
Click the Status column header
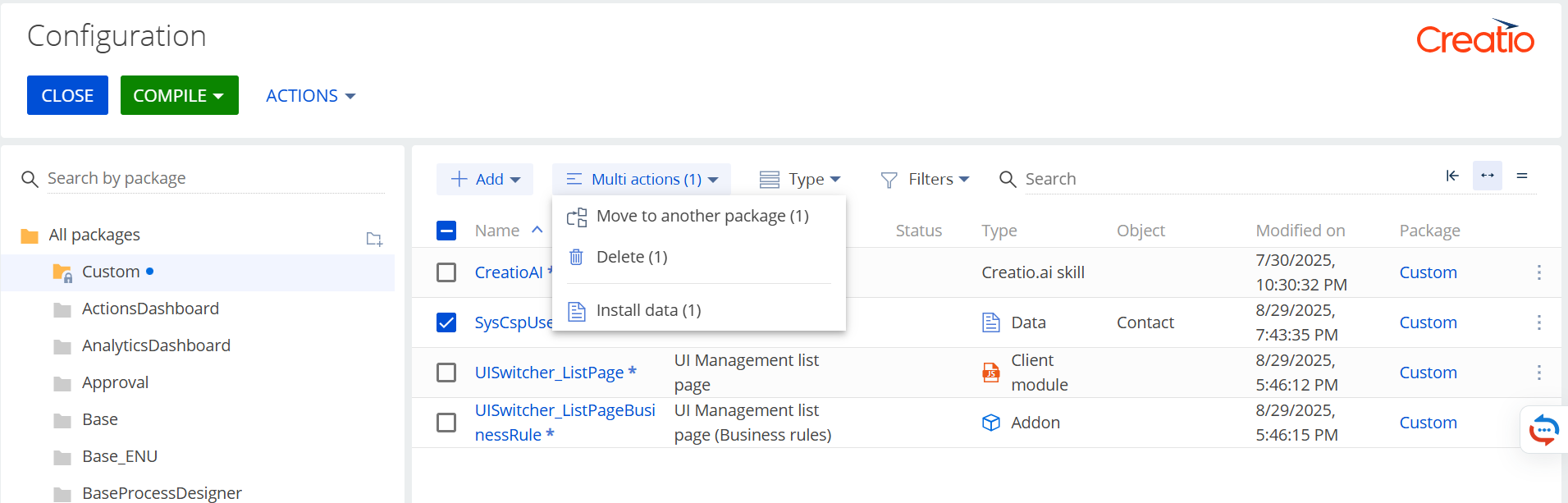(919, 231)
